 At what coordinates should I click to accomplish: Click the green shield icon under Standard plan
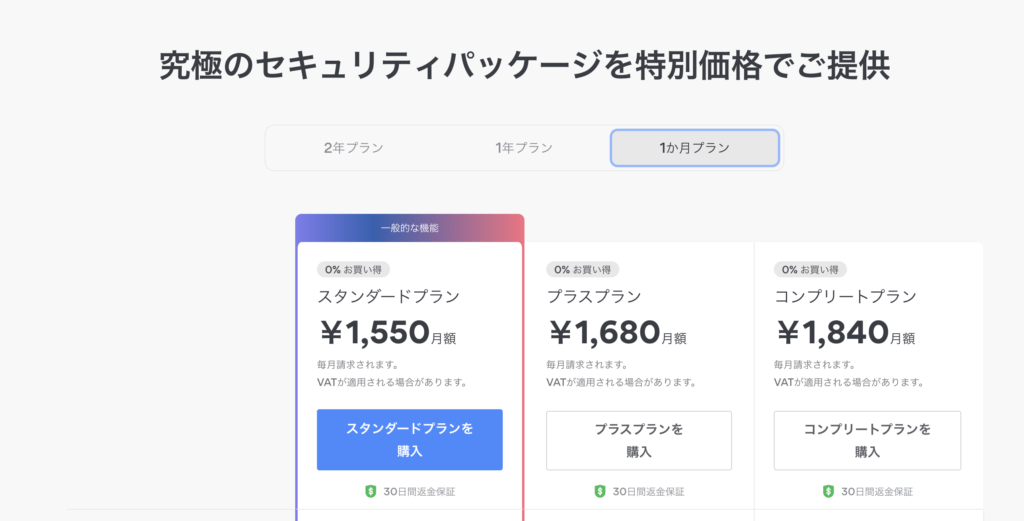coord(371,491)
